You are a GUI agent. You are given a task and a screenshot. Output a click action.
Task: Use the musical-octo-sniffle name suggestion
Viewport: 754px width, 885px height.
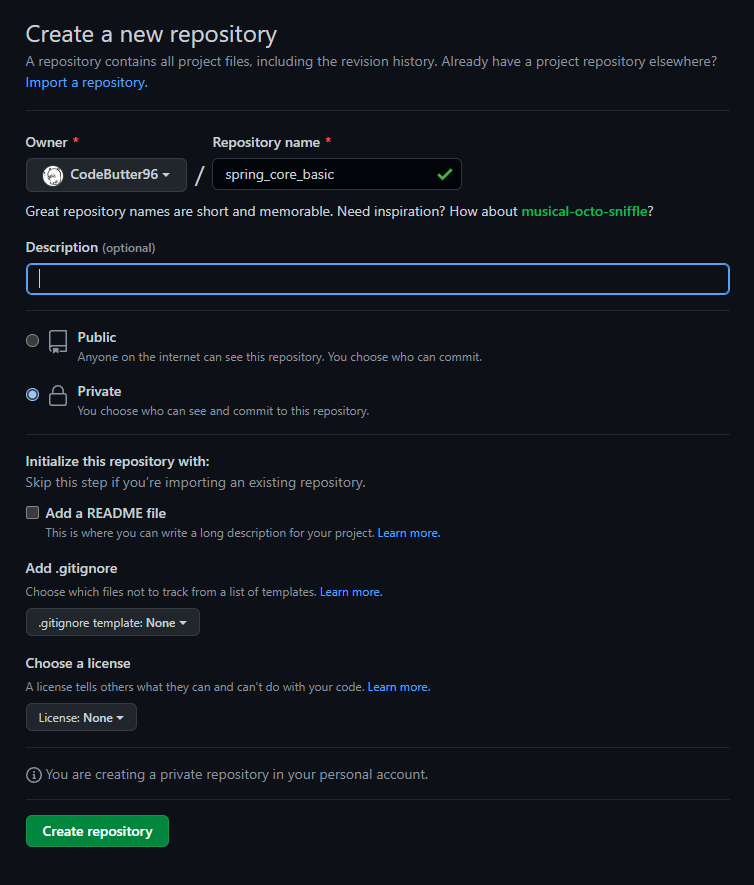584,211
